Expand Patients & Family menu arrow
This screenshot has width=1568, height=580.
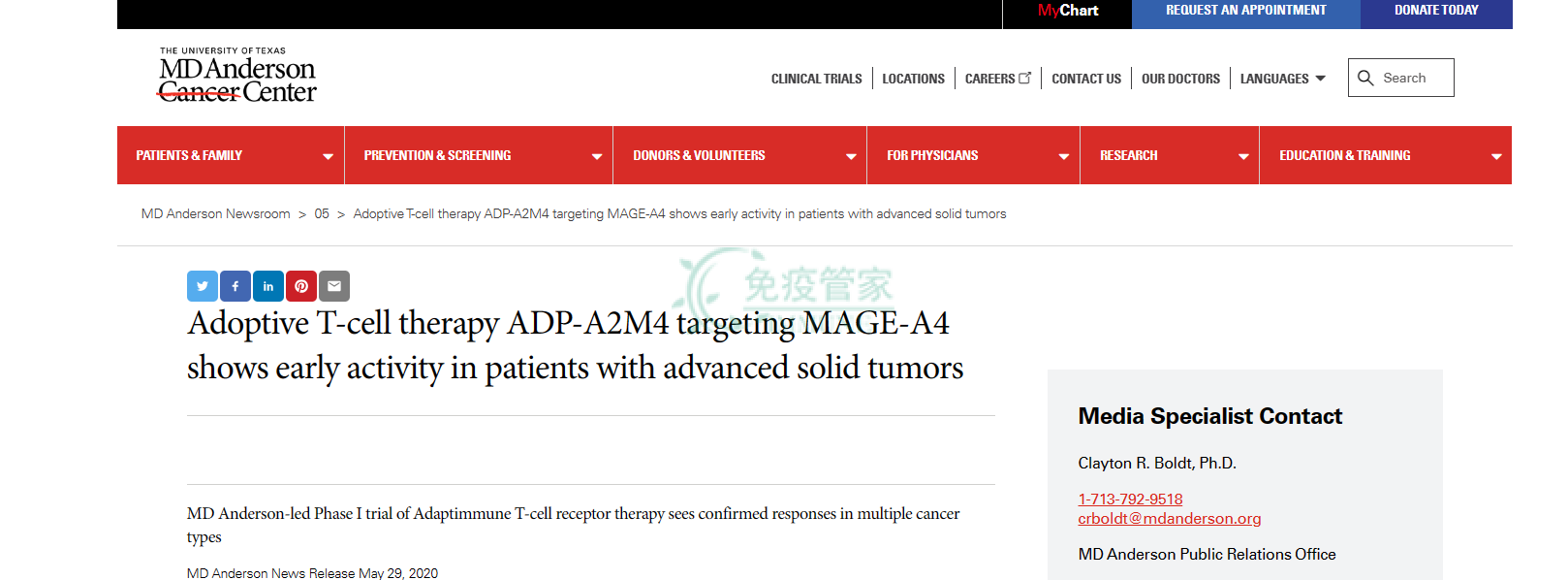point(328,156)
